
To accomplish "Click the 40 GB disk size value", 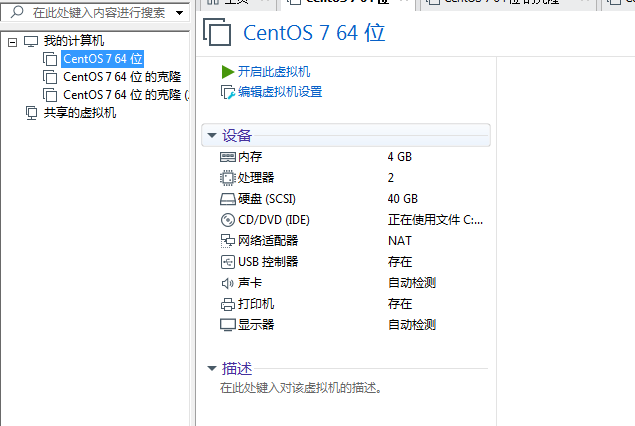I will coord(403,199).
